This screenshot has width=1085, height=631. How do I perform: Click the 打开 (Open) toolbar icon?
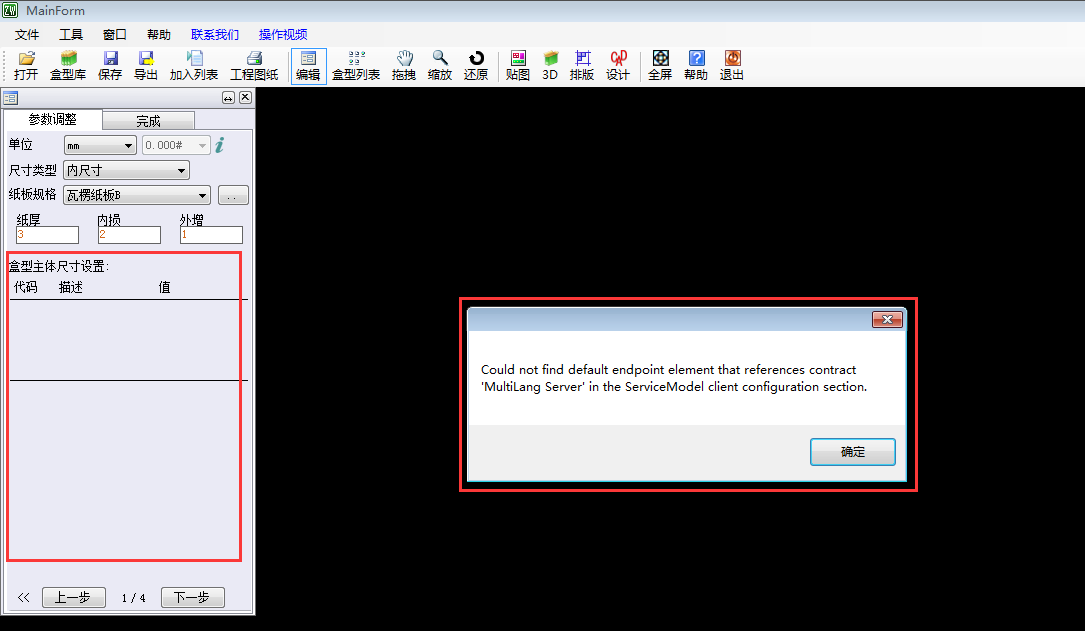pos(26,65)
